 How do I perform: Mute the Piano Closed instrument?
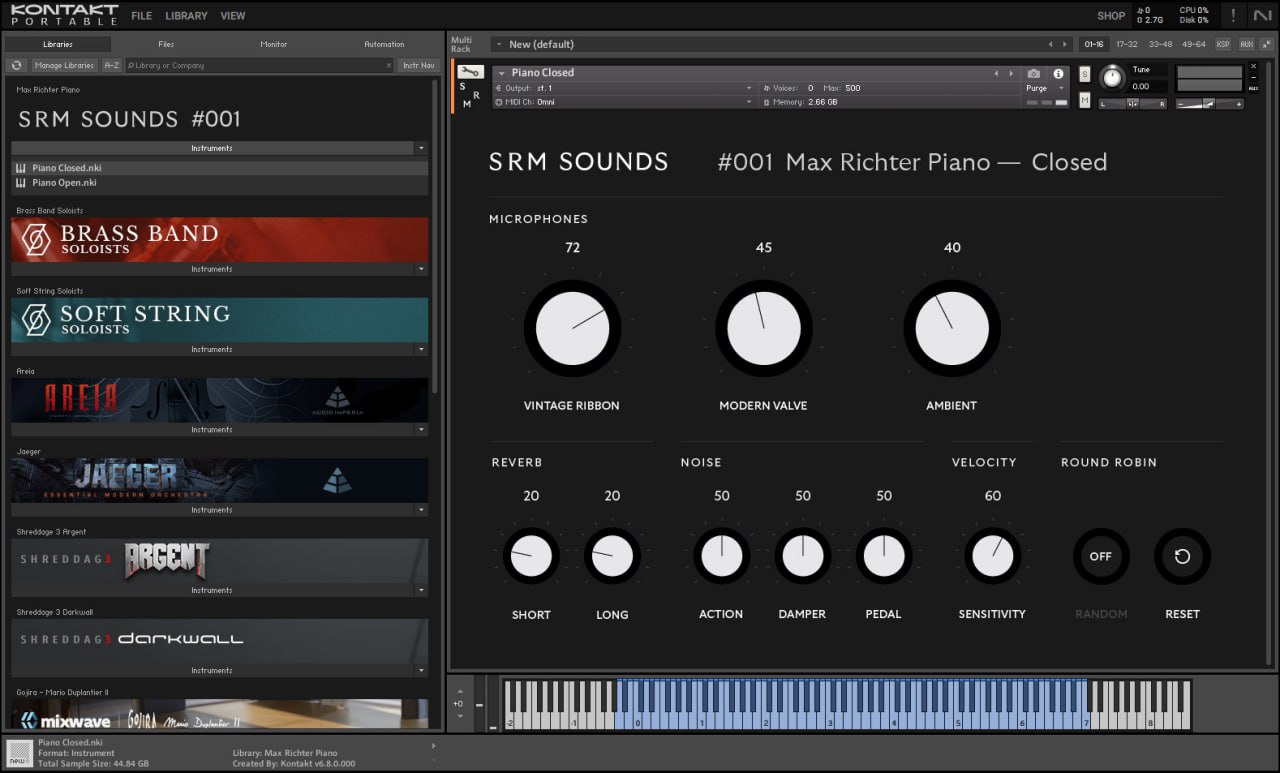click(1085, 99)
